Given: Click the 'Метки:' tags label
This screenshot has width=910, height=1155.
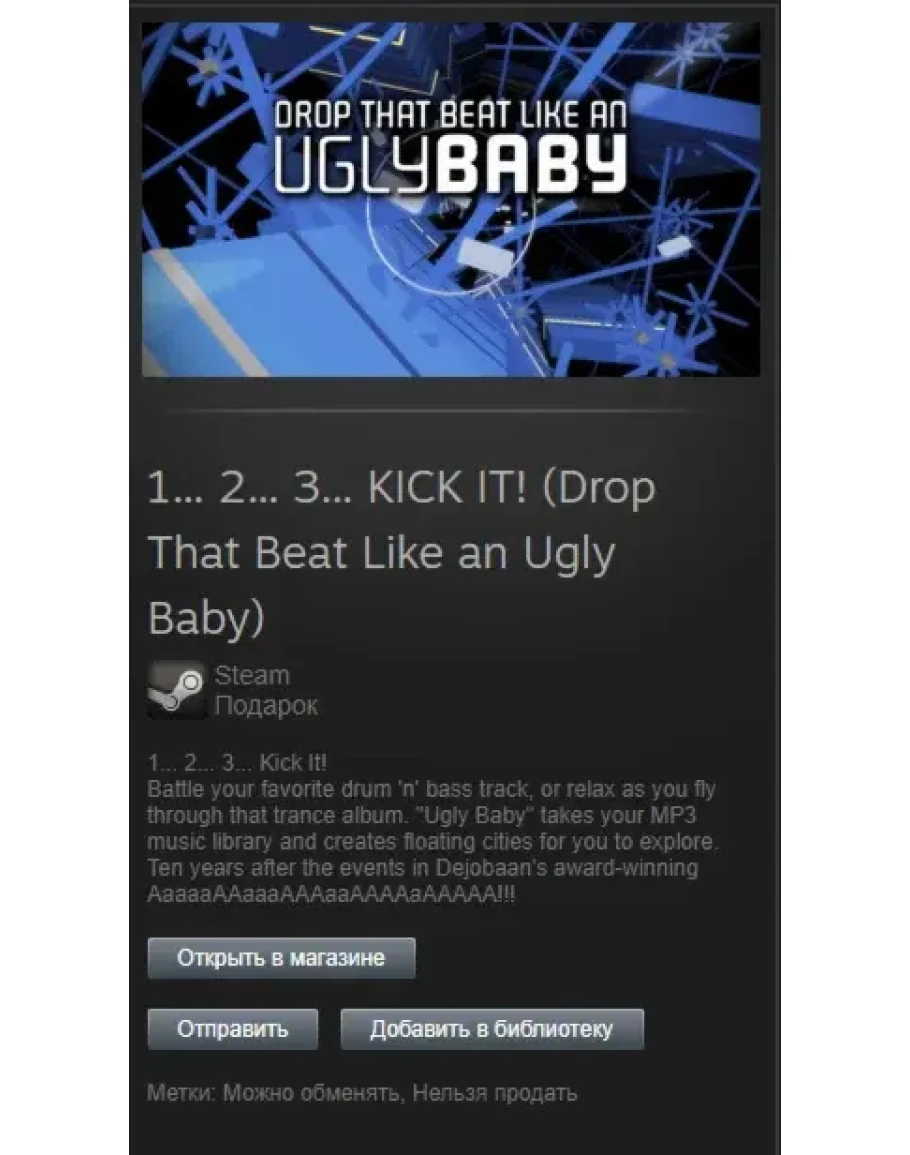Looking at the screenshot, I should coord(181,1092).
